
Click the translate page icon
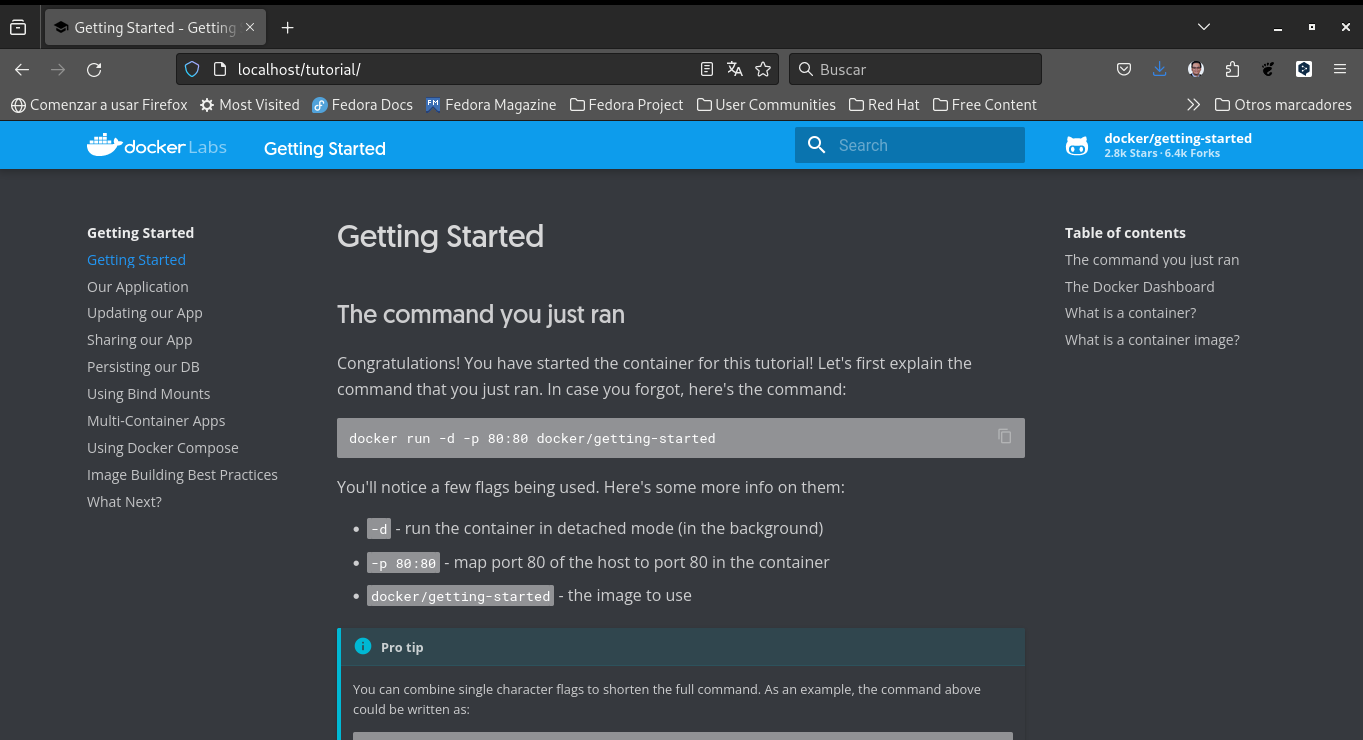735,69
